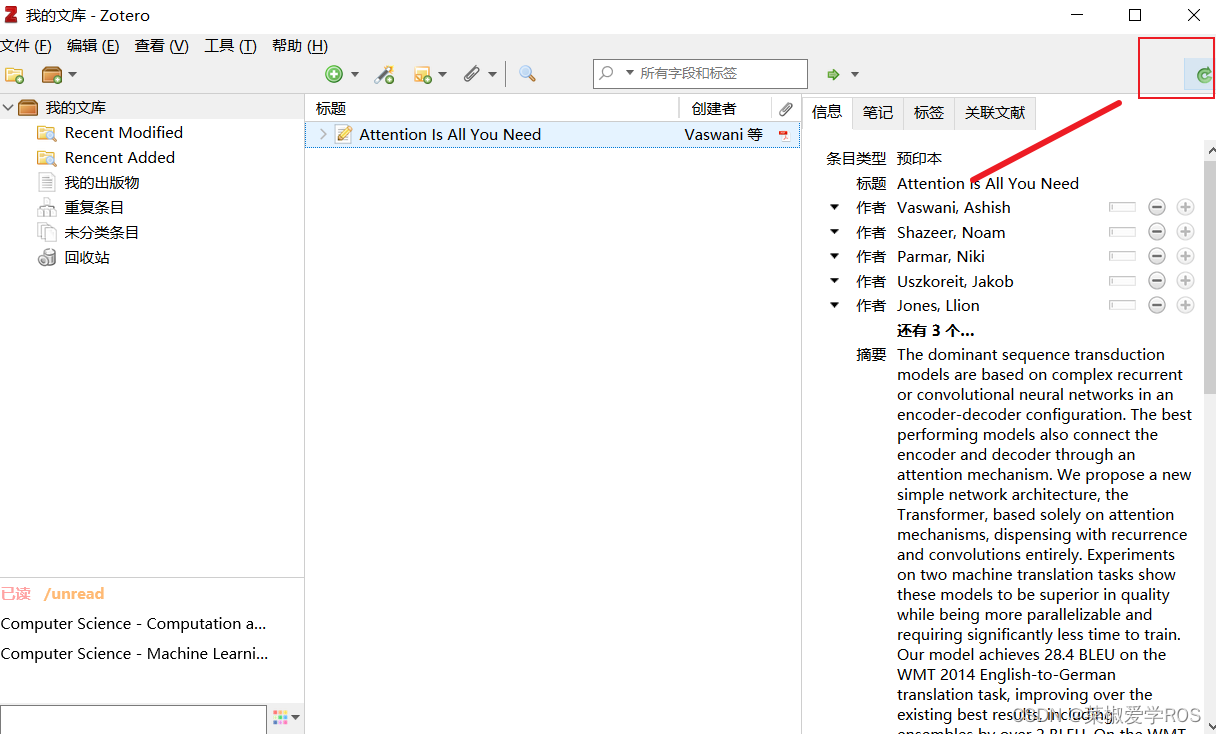This screenshot has width=1216, height=734.
Task: Open creator type dropdown for Jones, Llion
Action: [835, 305]
